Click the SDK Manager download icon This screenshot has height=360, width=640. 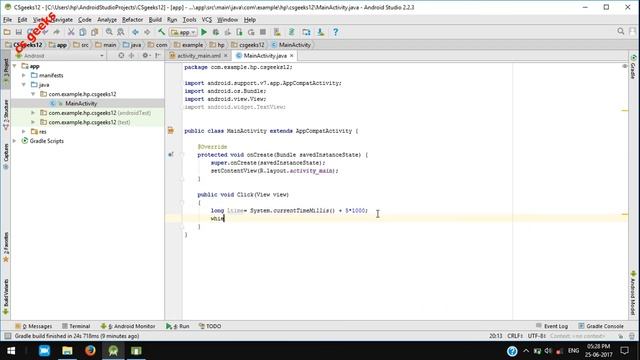click(320, 32)
